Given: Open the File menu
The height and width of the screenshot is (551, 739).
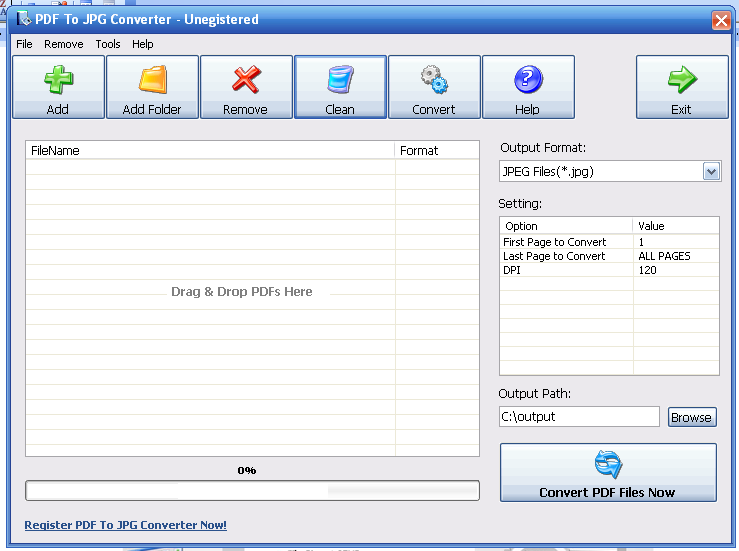Looking at the screenshot, I should [x=24, y=44].
